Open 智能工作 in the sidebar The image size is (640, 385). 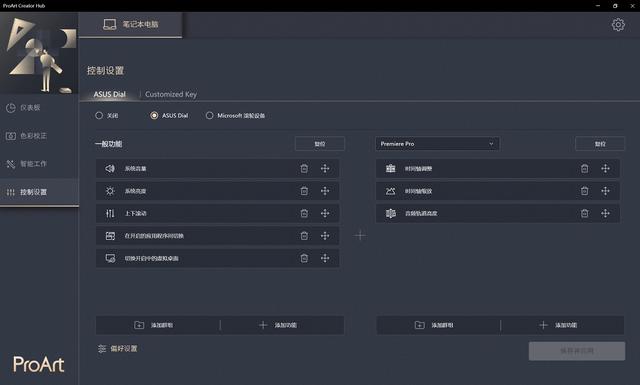(39, 164)
